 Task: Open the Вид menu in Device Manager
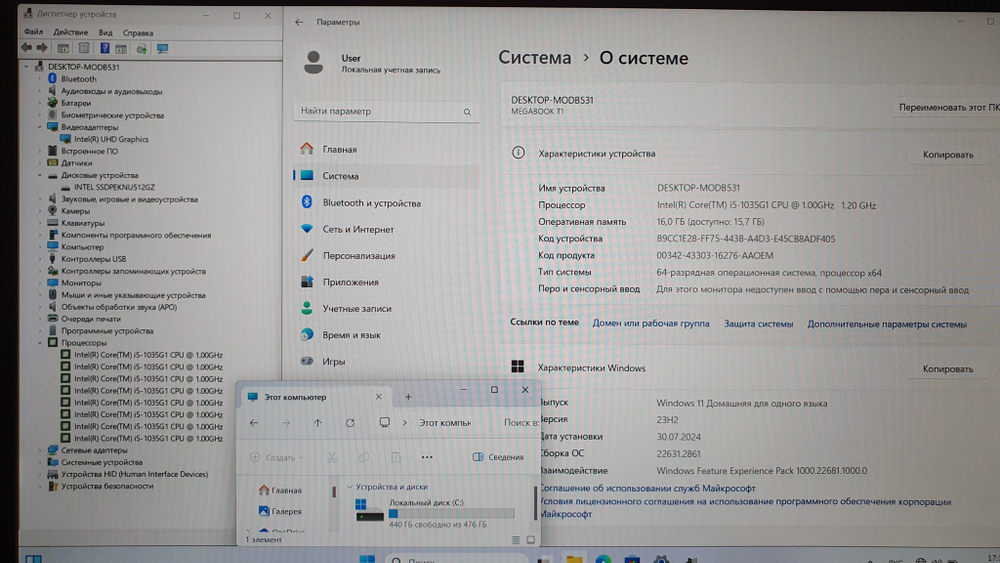[105, 32]
